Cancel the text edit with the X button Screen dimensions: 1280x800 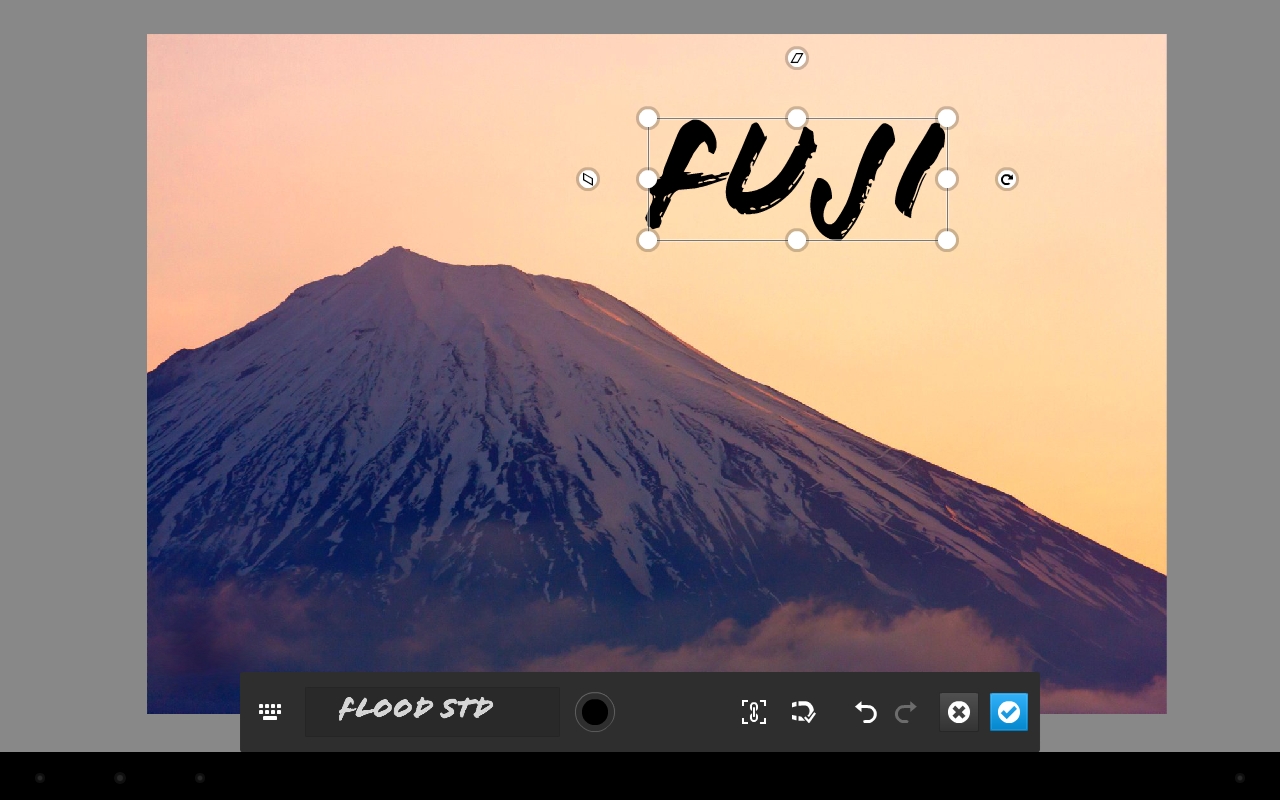click(959, 712)
